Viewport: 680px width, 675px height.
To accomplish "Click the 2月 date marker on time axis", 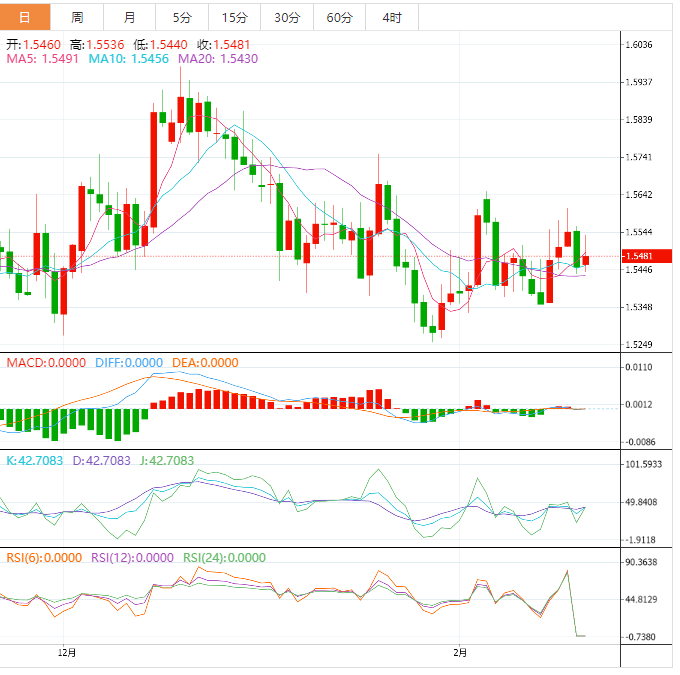I will 459,653.
